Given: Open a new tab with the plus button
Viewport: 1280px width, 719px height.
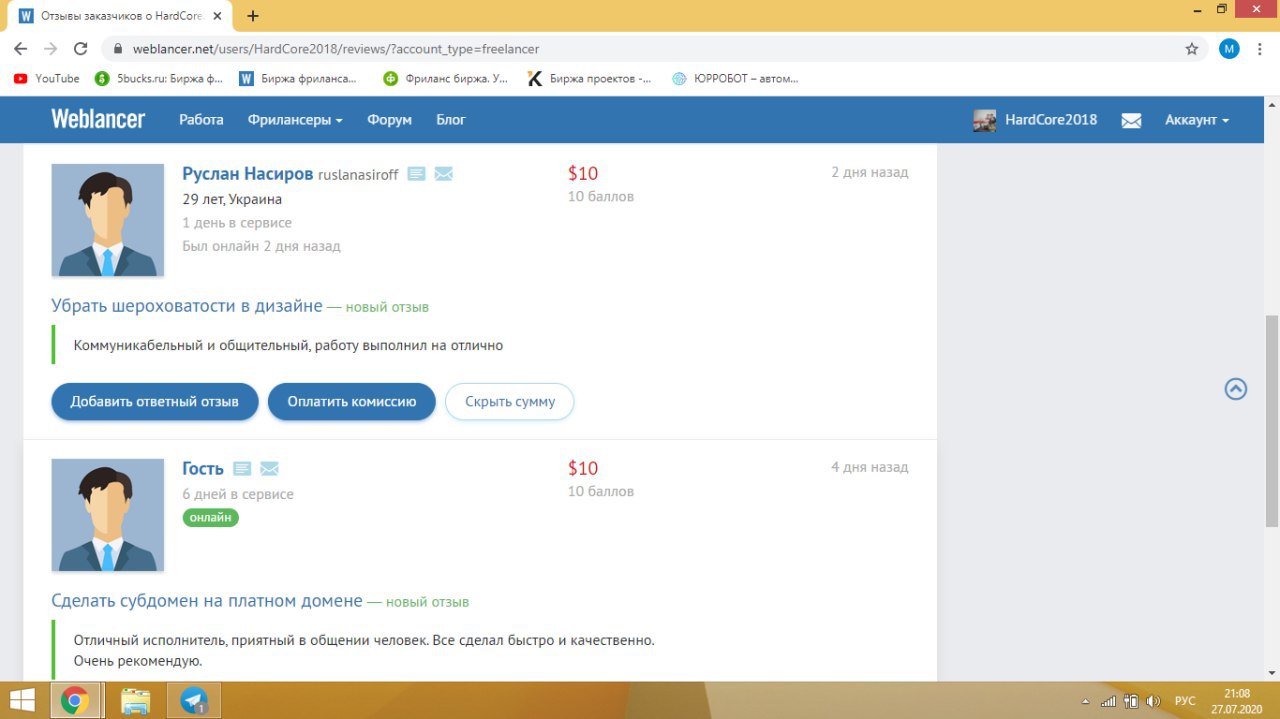Looking at the screenshot, I should (253, 16).
